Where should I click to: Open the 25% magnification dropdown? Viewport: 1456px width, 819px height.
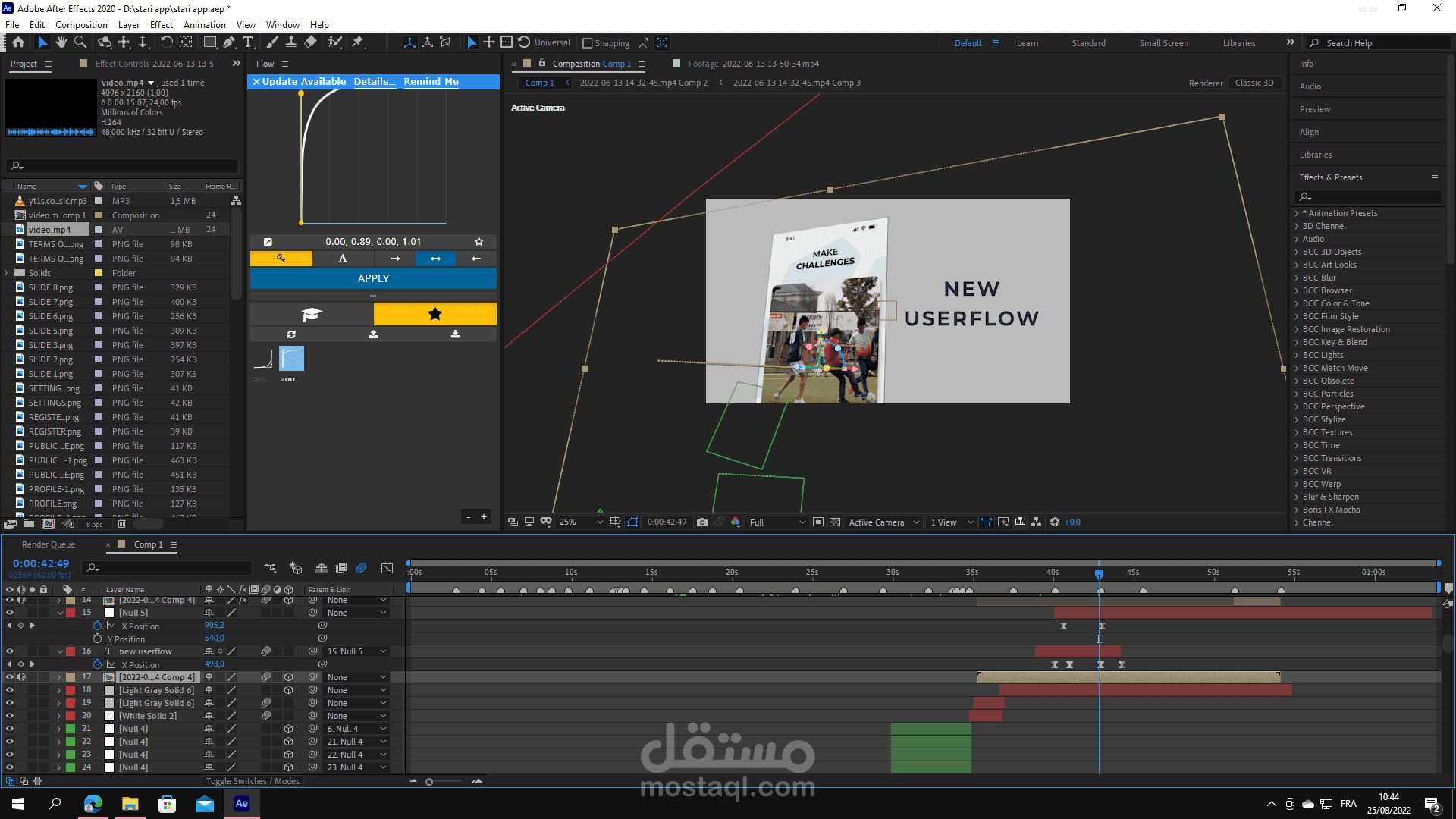coord(581,522)
